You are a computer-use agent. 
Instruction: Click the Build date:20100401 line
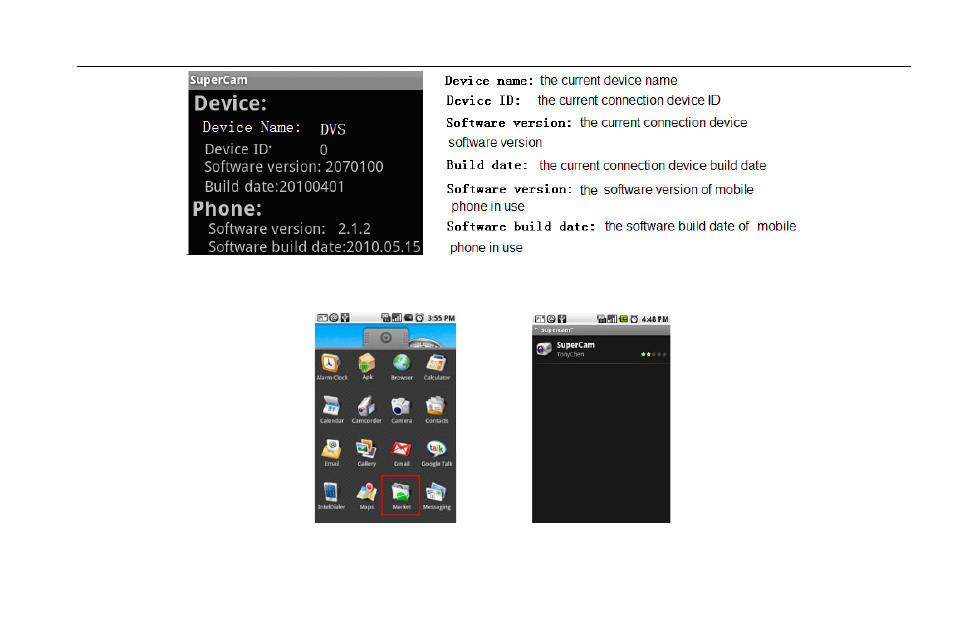coord(274,187)
